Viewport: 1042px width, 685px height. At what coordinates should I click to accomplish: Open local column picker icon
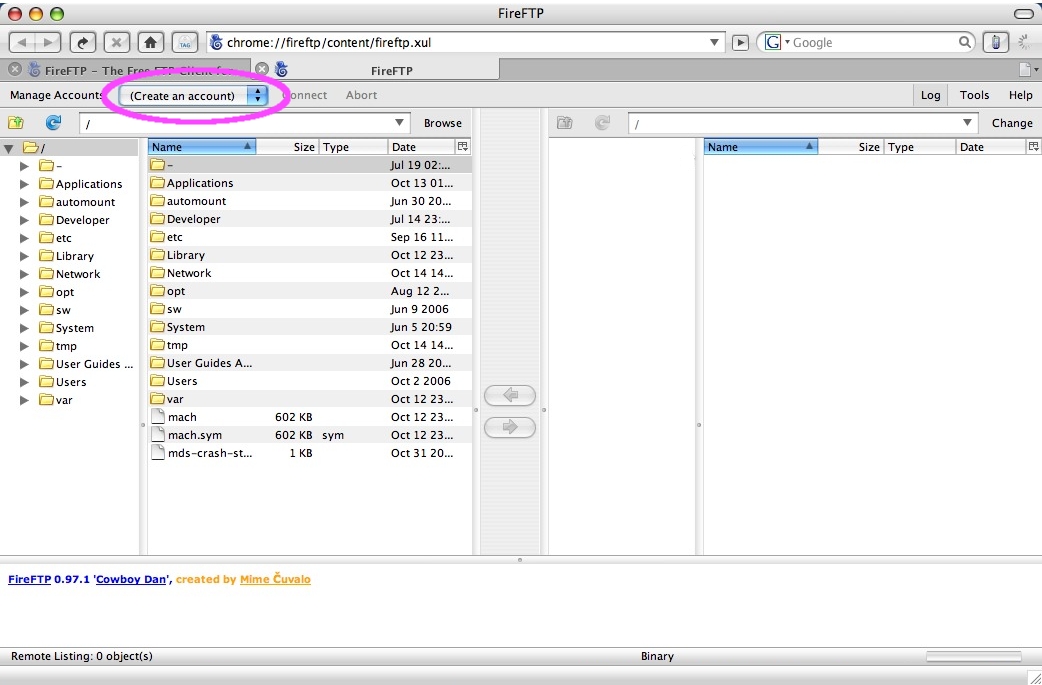point(463,146)
